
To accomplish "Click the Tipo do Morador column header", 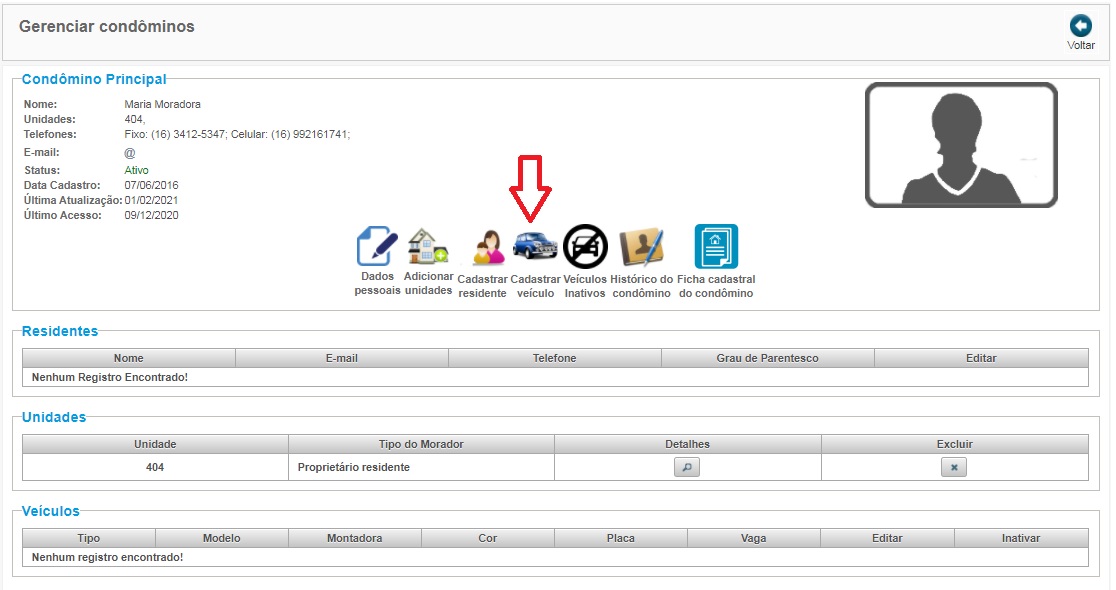I will [421, 444].
